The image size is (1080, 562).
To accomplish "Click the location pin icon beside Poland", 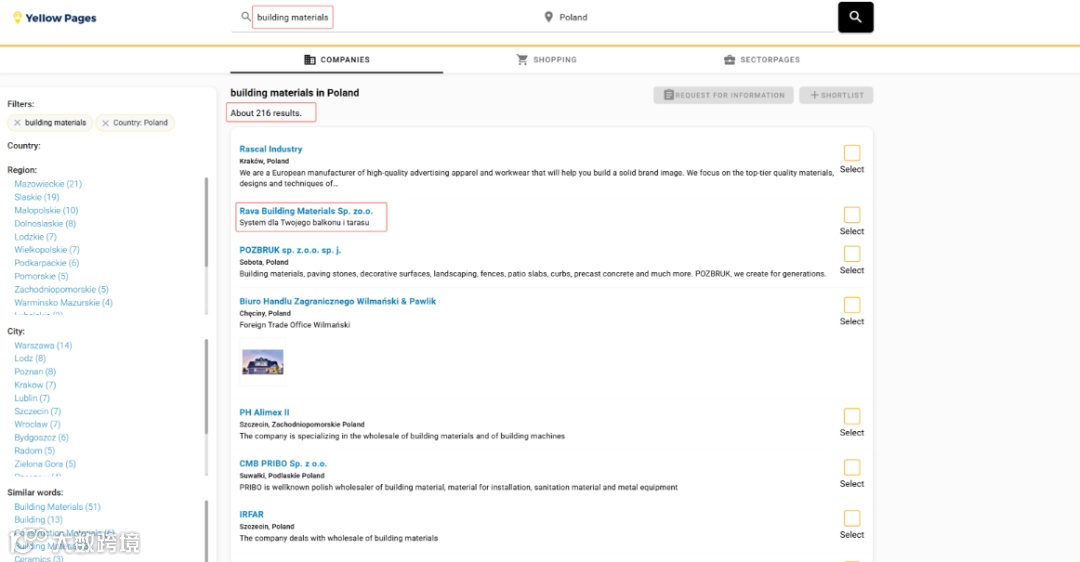I will click(x=548, y=17).
